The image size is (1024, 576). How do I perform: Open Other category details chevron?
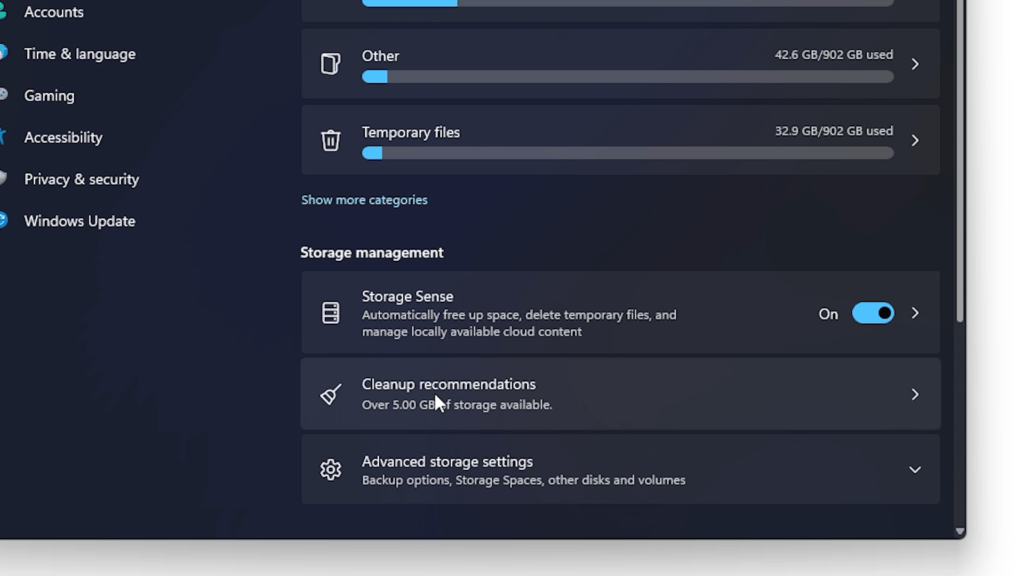(915, 64)
